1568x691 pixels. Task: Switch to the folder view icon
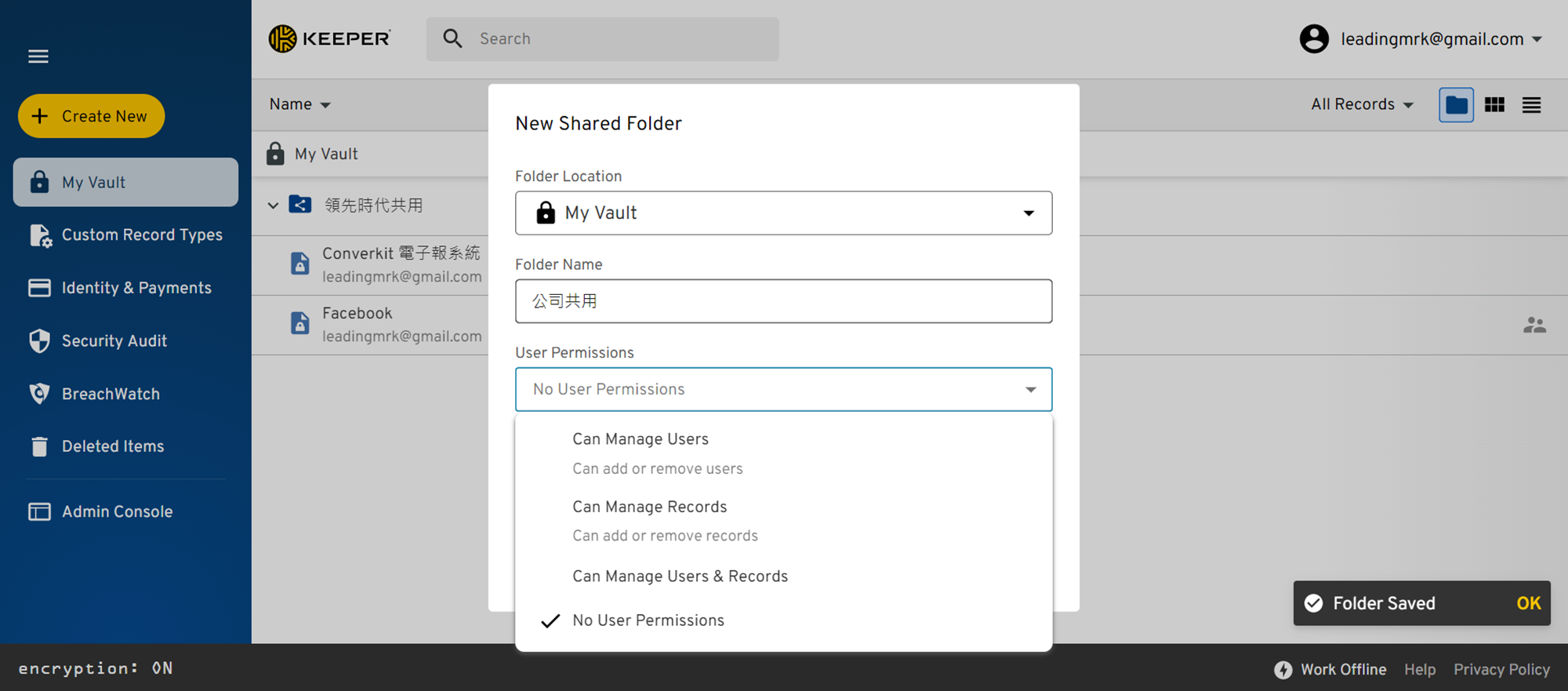click(x=1456, y=105)
